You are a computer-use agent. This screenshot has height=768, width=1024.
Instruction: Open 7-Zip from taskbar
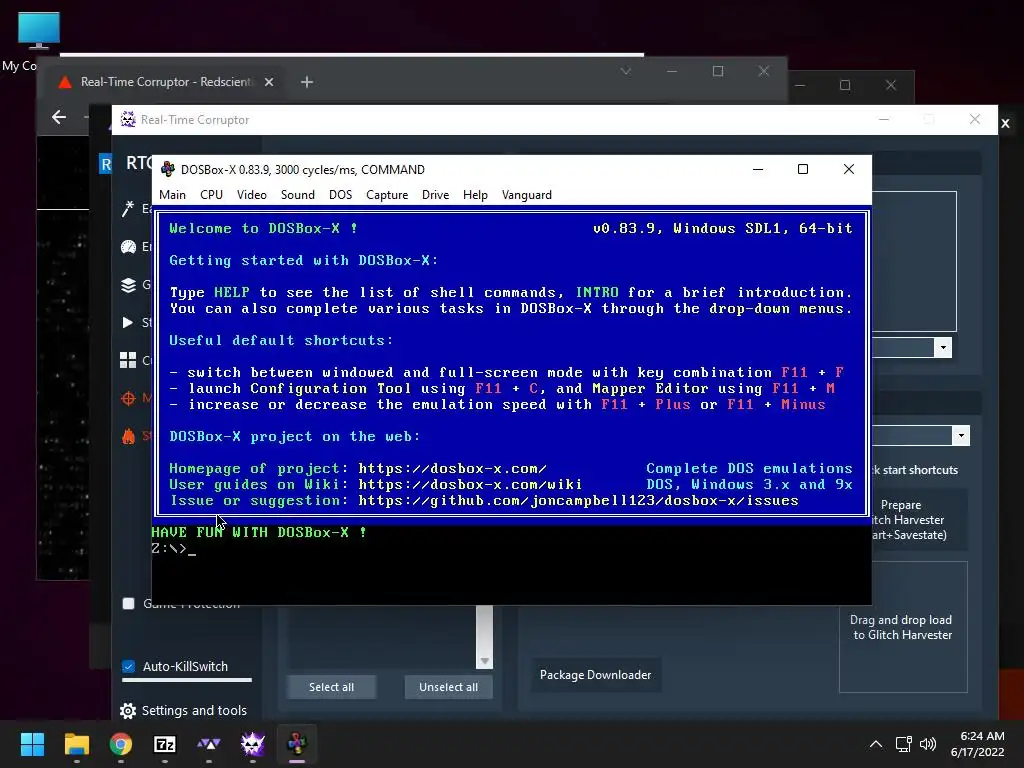tap(165, 744)
